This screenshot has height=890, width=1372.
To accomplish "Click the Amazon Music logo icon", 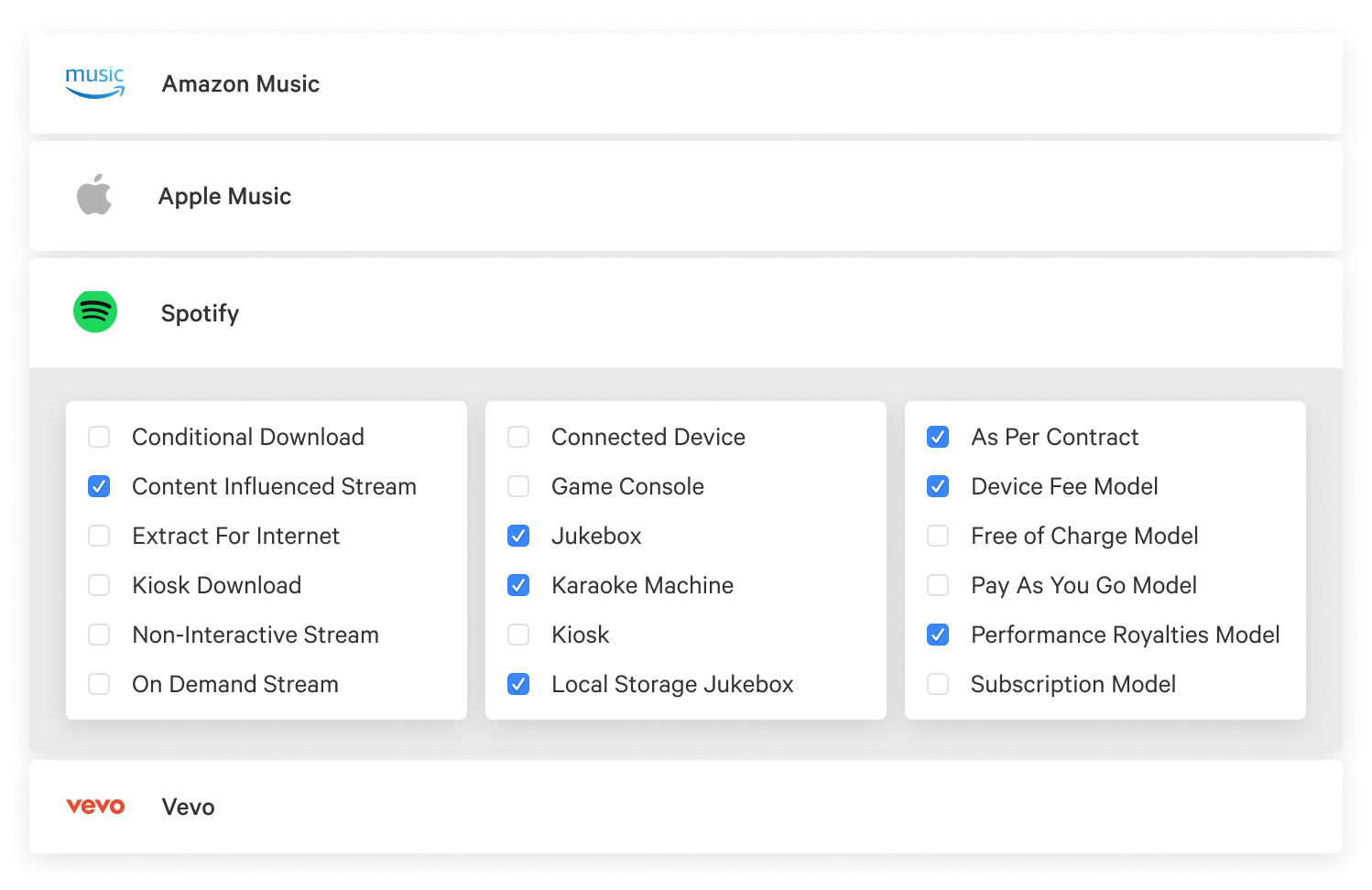I will [x=95, y=82].
